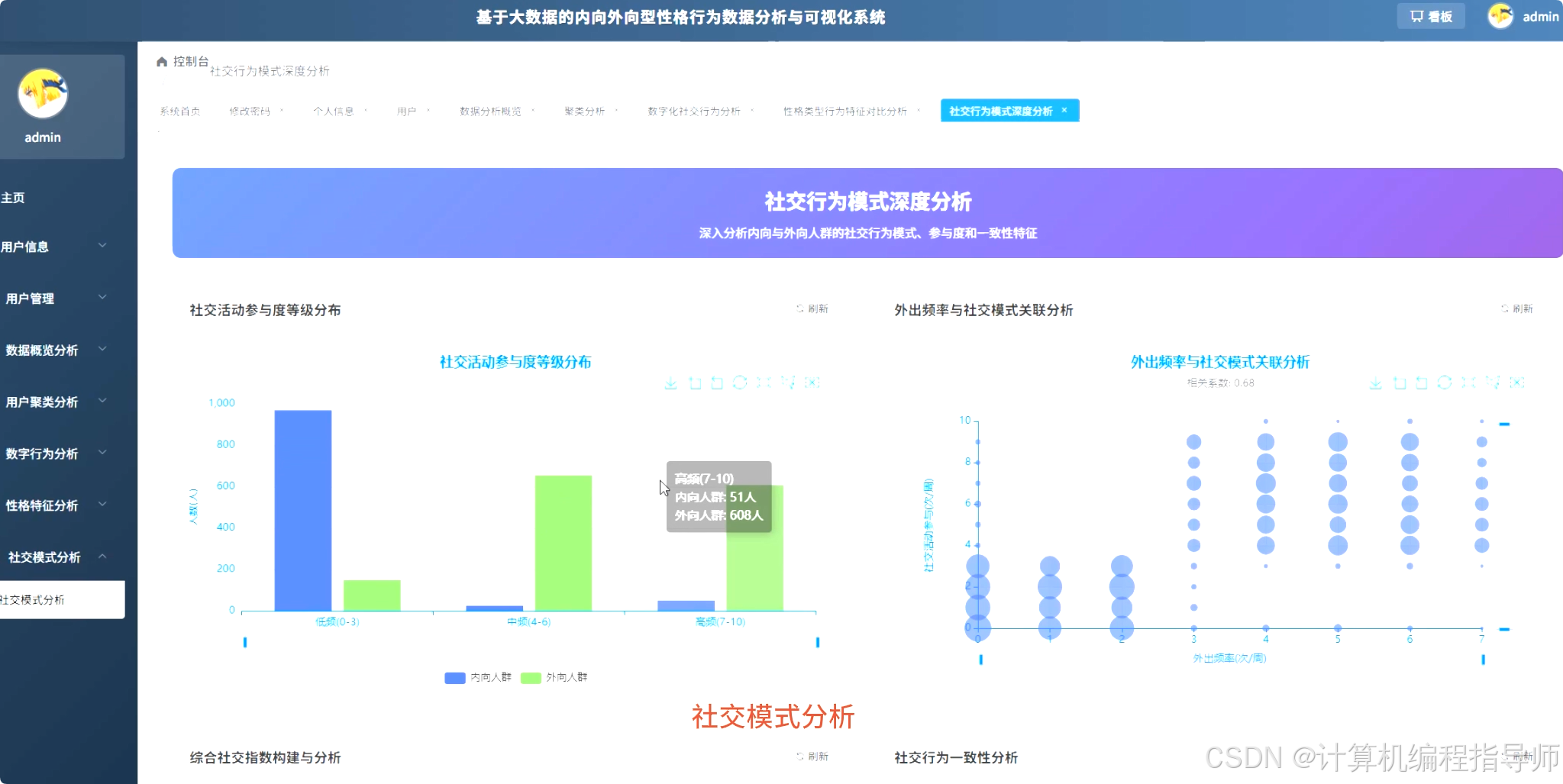This screenshot has height=784, width=1563.
Task: Activate area zoom on scatter chart
Action: [1399, 382]
